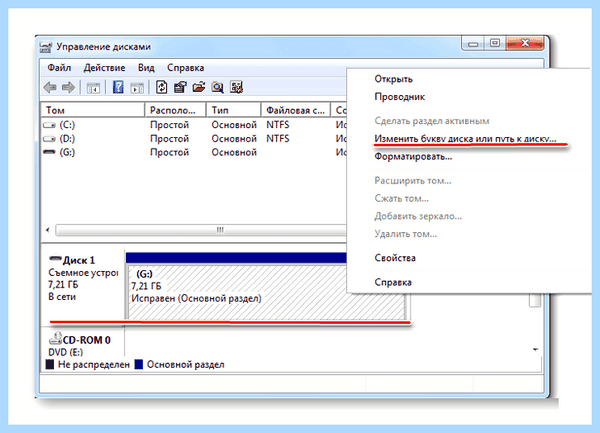
Task: Click the disk pane scroll-down arrow
Action: (535, 350)
